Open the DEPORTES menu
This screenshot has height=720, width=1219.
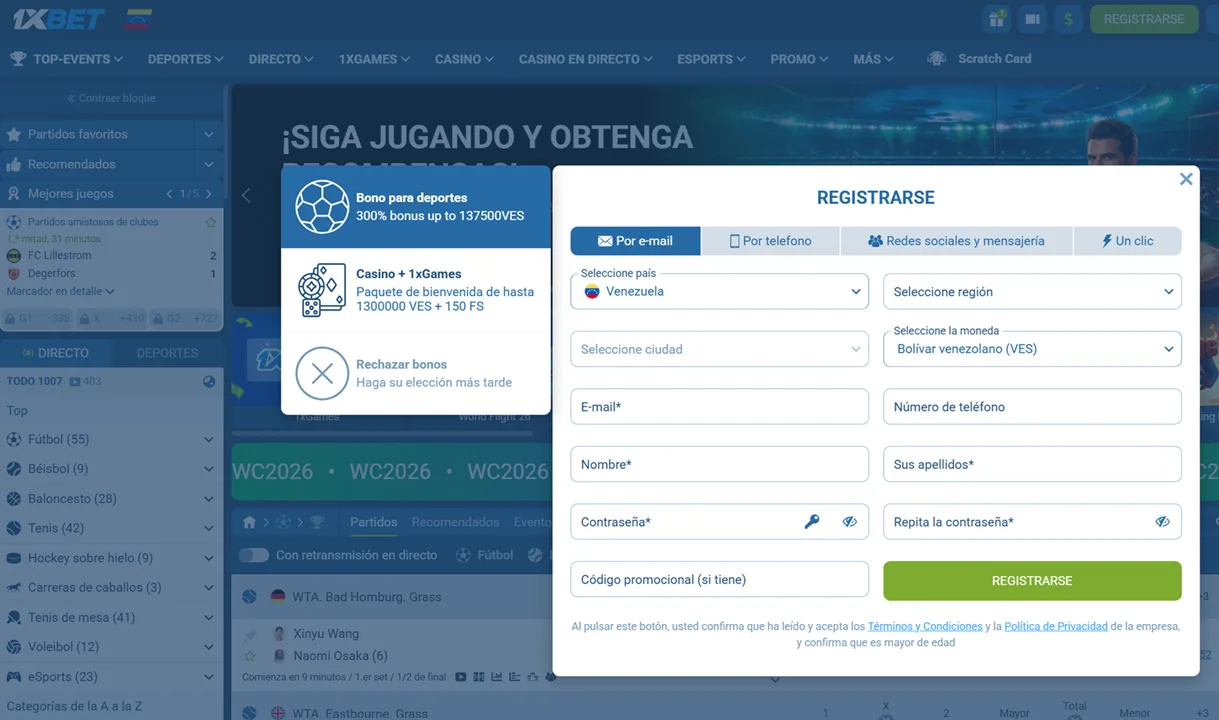pyautogui.click(x=186, y=59)
